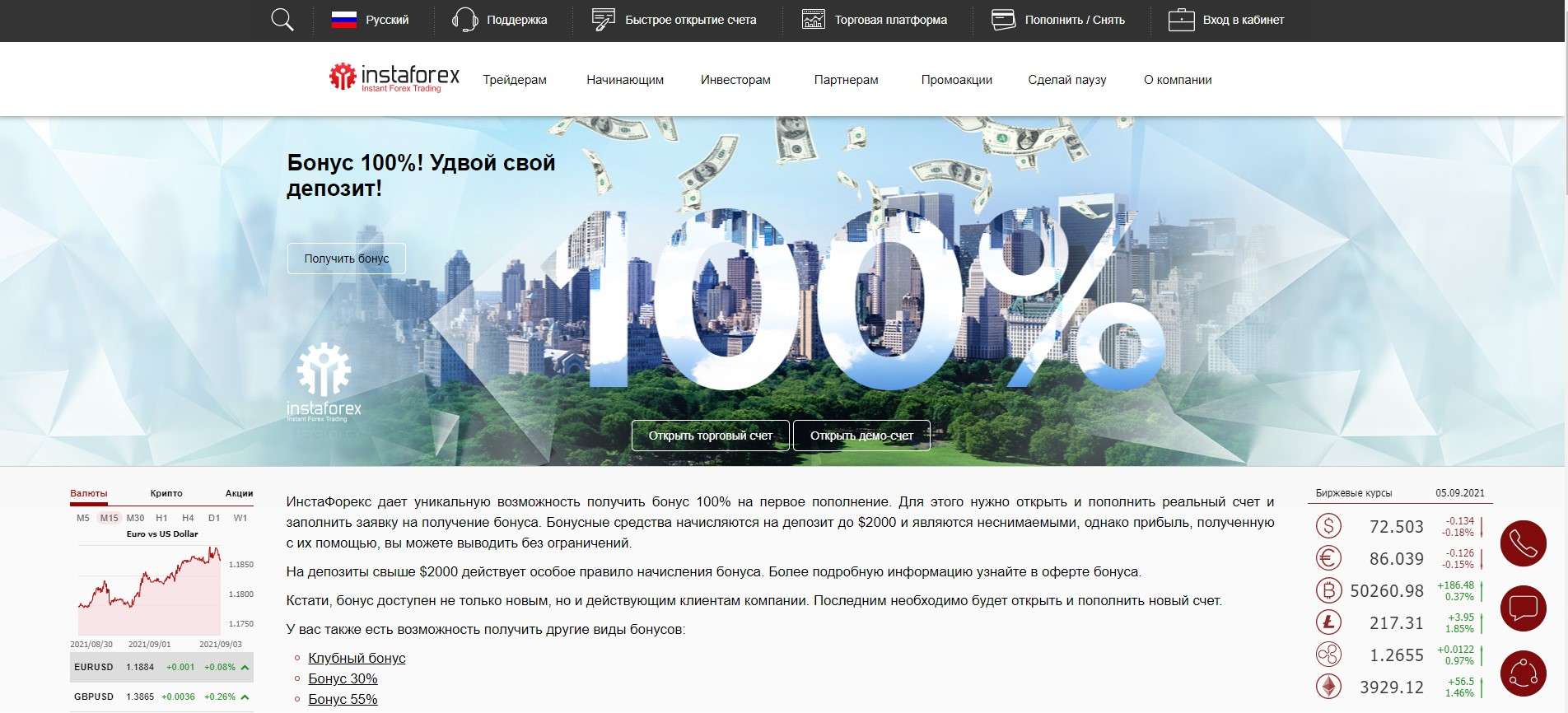Click Вход в кабинет link text

click(1244, 20)
